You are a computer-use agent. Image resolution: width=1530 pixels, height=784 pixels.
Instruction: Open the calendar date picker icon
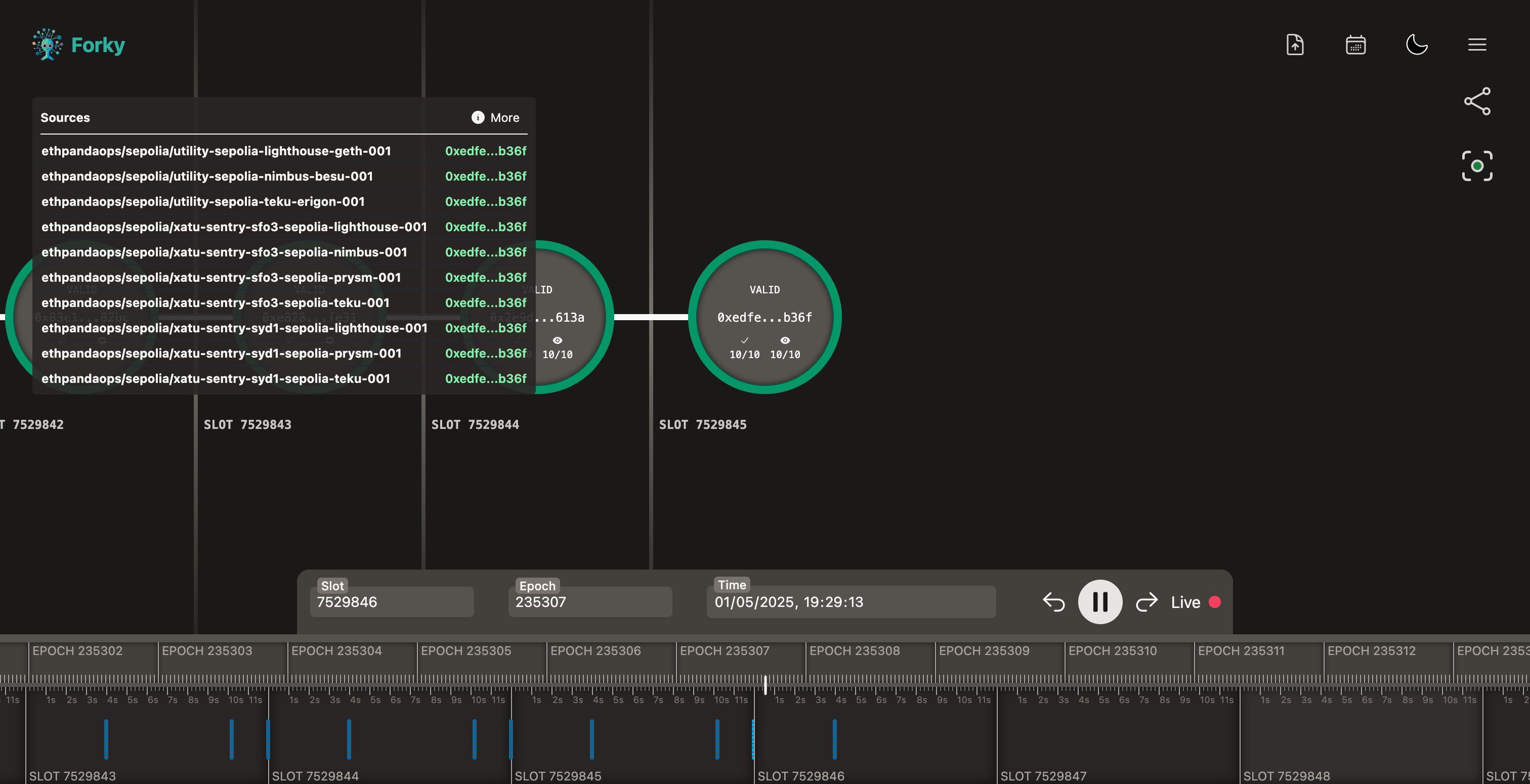coord(1355,45)
